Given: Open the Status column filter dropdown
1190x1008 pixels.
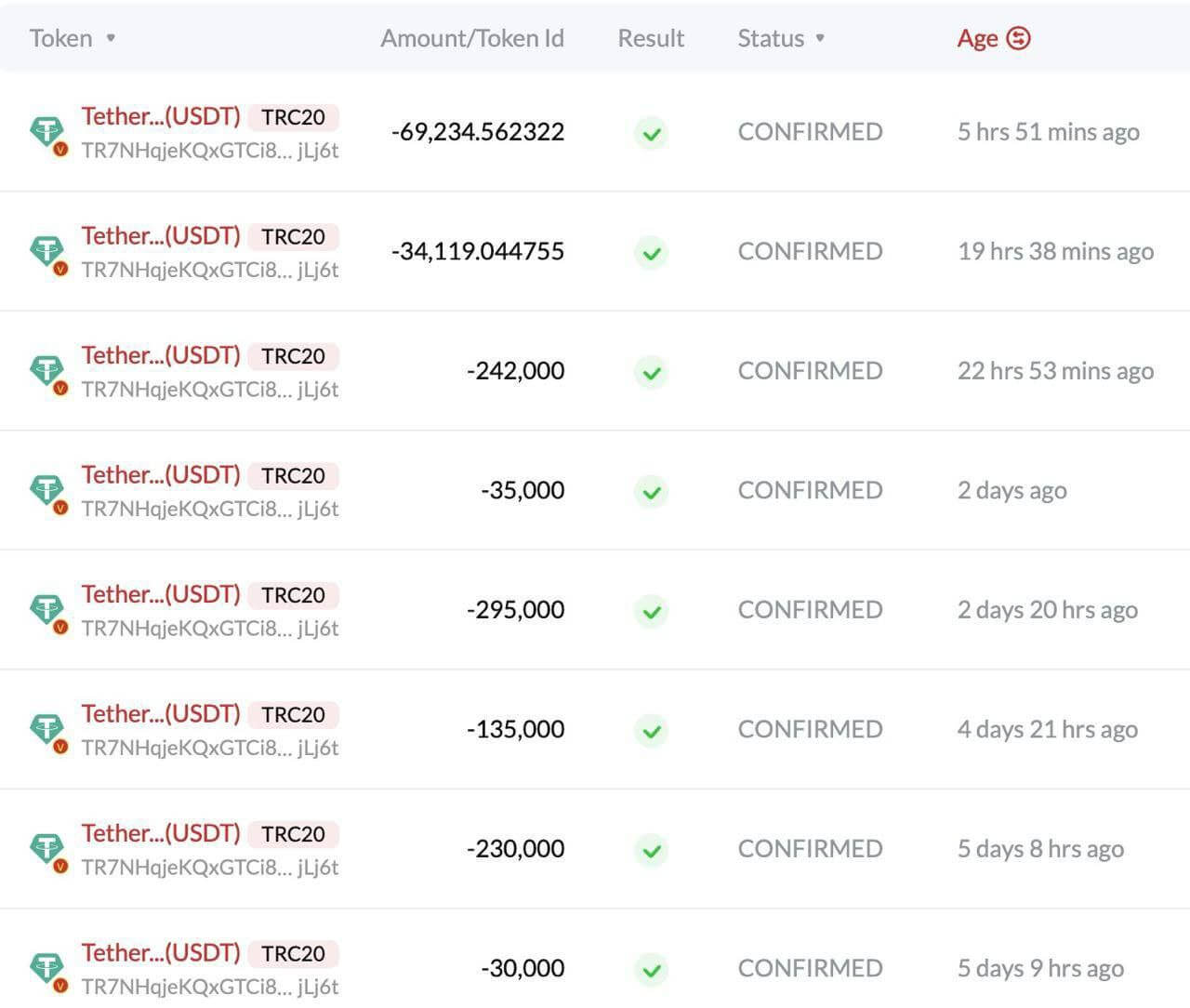Looking at the screenshot, I should [x=820, y=38].
